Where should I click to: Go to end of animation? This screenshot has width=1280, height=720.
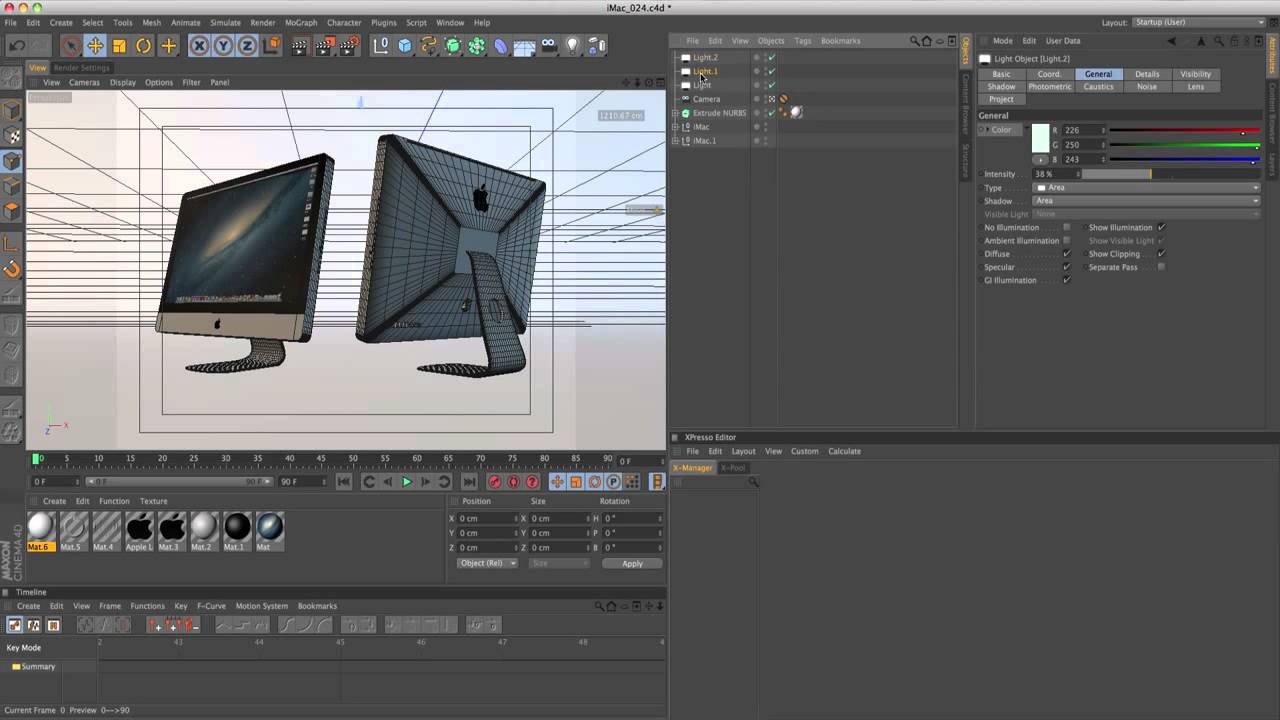(469, 482)
